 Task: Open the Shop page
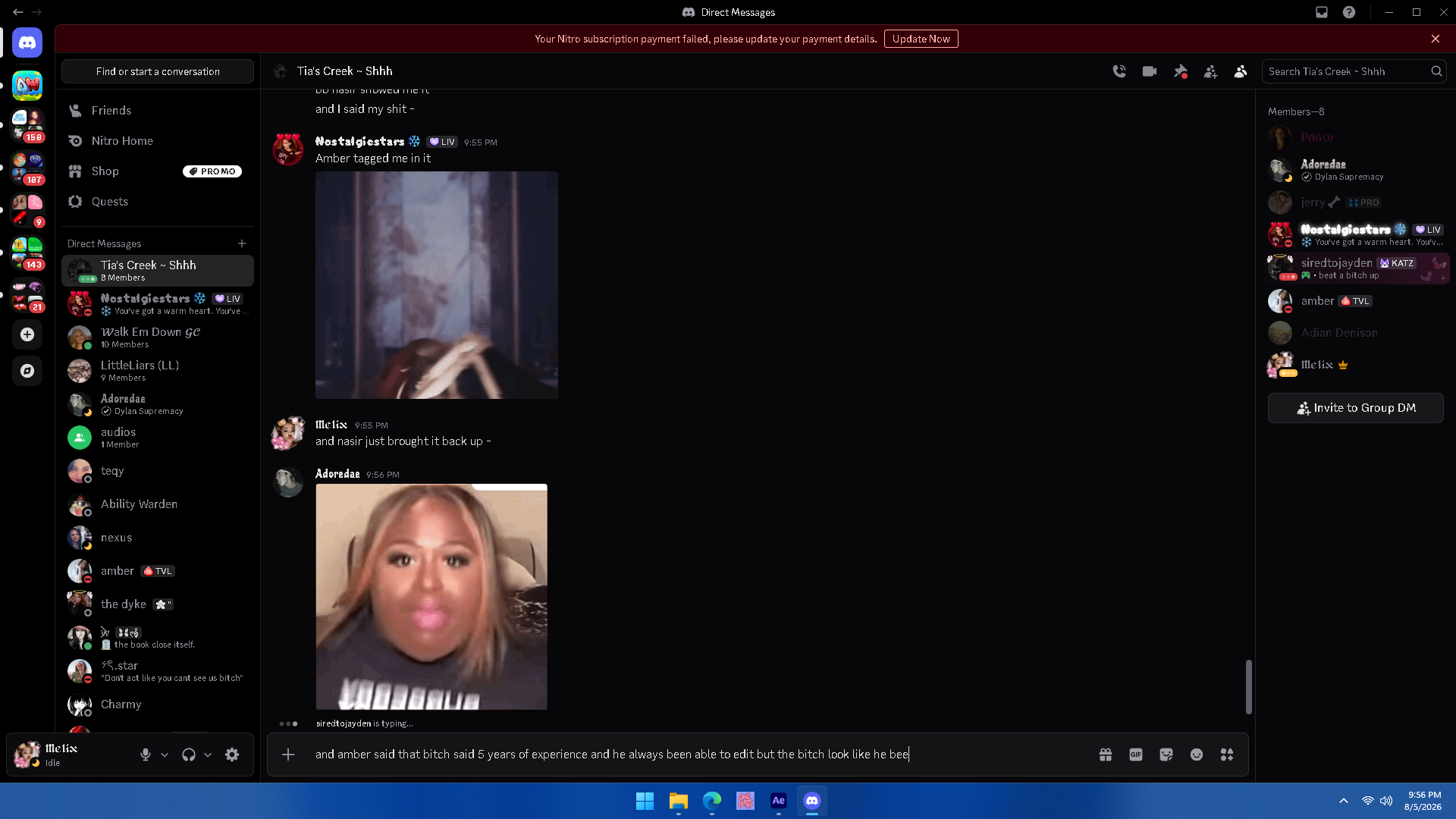(x=158, y=171)
